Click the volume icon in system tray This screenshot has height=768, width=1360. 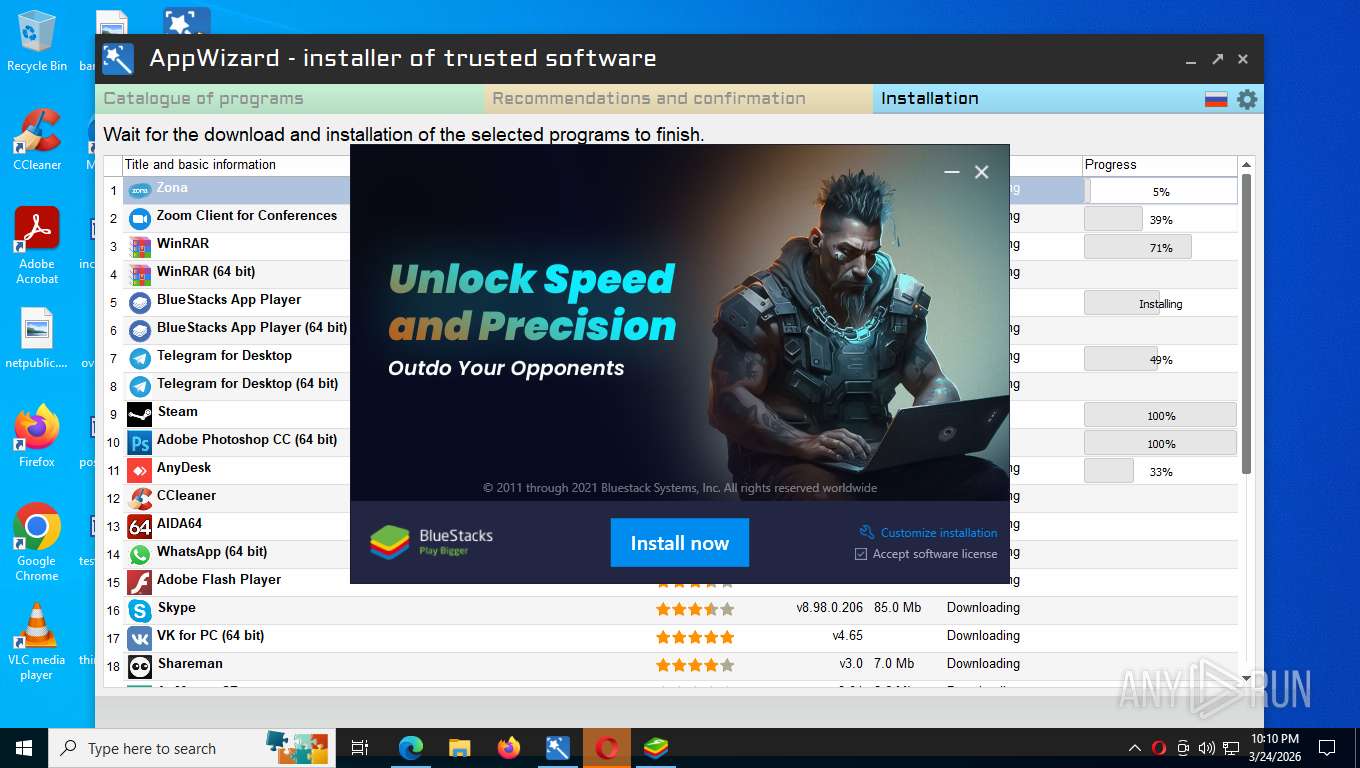[1206, 748]
